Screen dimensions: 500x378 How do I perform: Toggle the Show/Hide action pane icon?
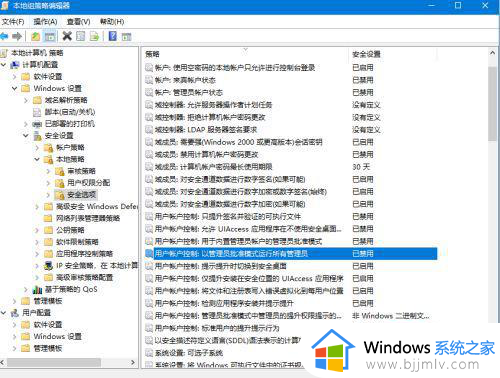[x=126, y=36]
